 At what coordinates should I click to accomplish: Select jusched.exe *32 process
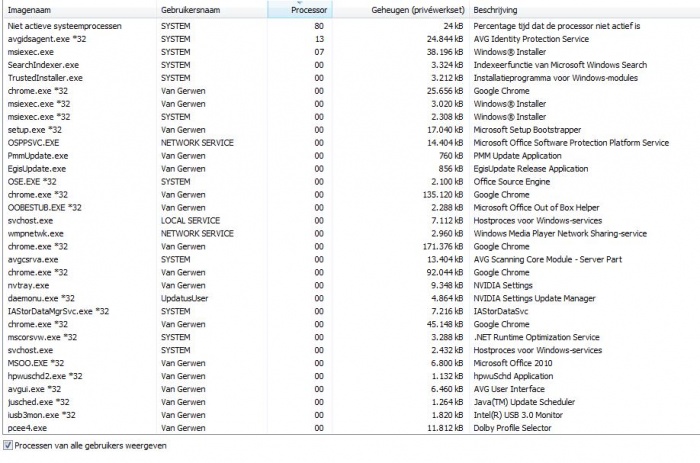[352, 401]
